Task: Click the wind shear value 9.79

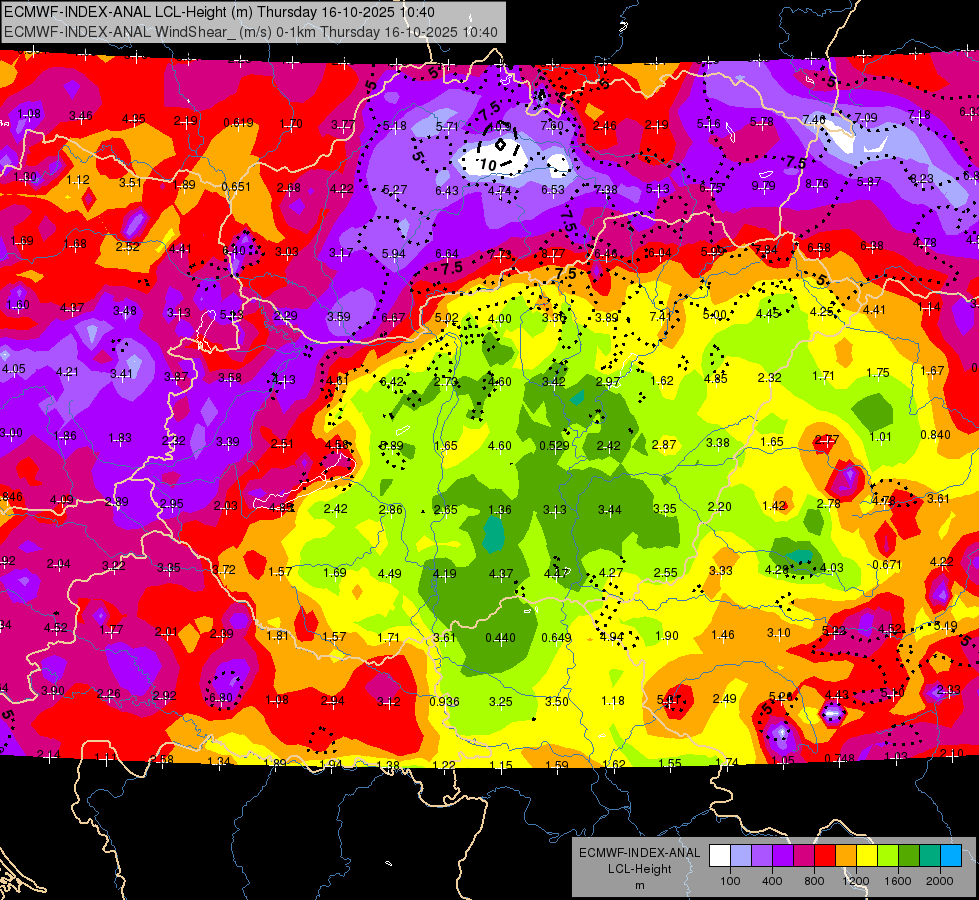Action: click(763, 185)
